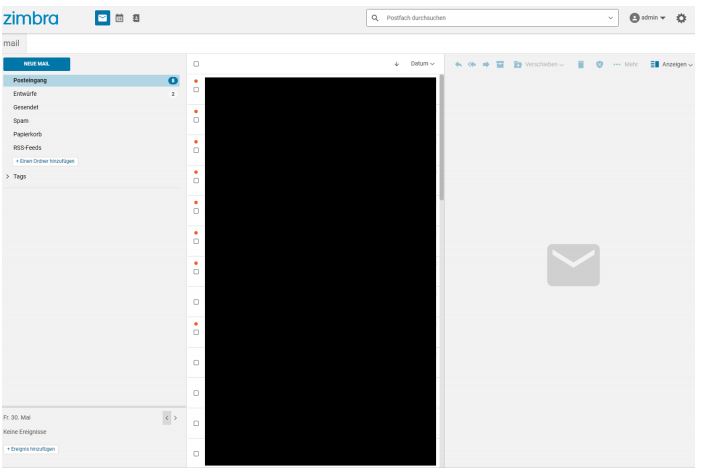
Task: Click the Entwürfe count 2
Action: coord(173,94)
